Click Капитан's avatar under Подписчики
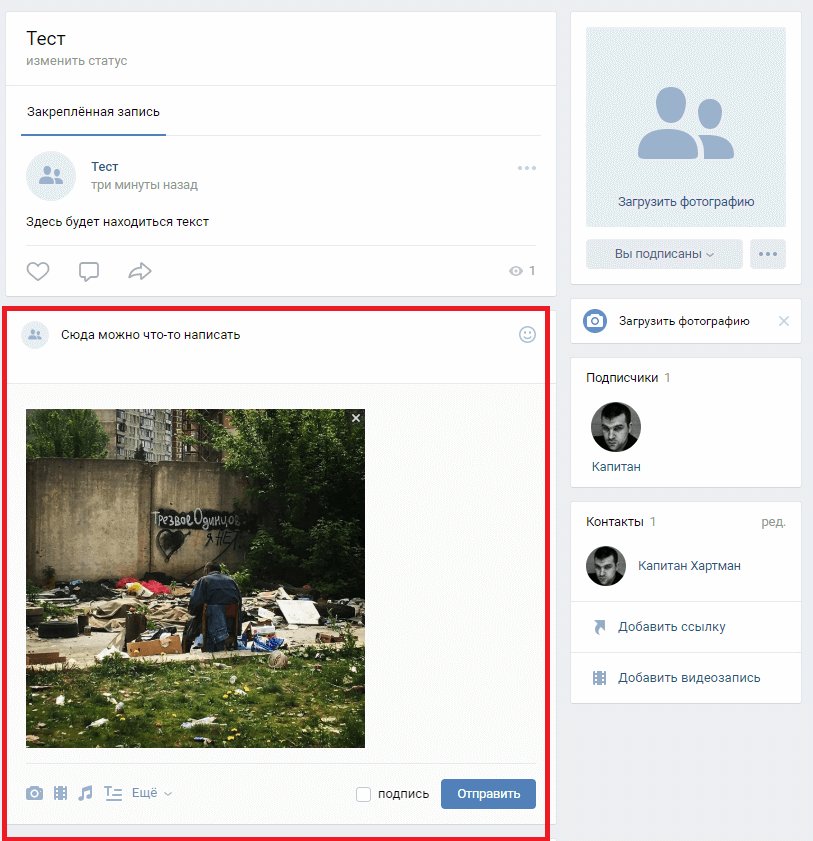 [614, 426]
